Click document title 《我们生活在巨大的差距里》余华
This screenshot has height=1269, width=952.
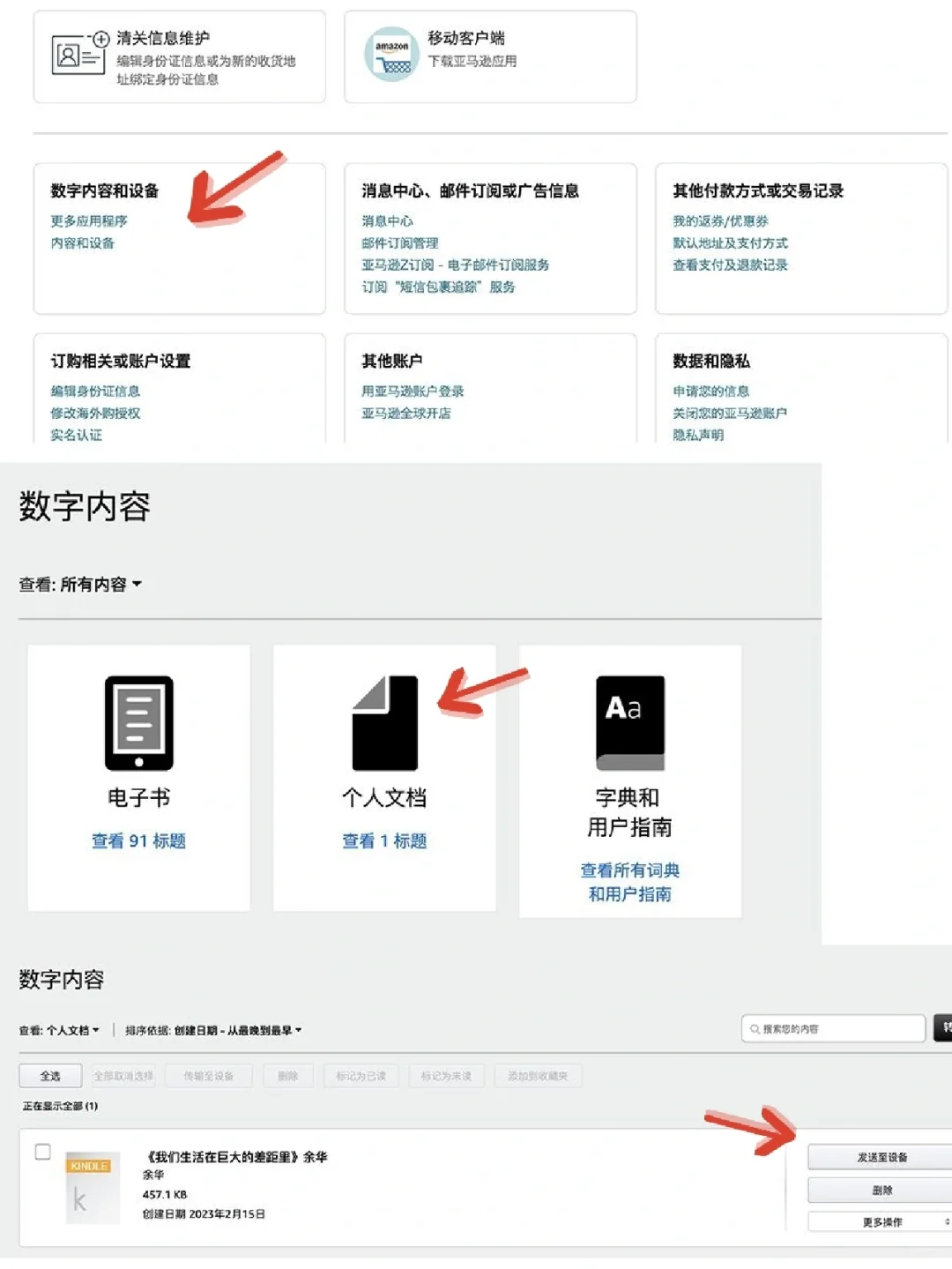(x=234, y=1156)
